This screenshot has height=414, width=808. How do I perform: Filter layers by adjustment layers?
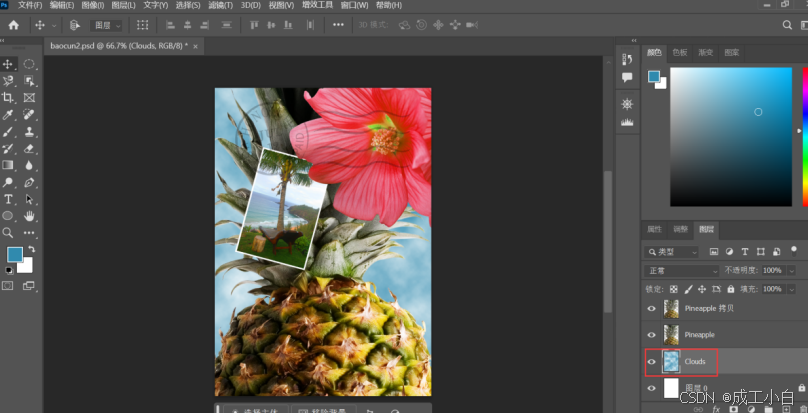click(729, 252)
